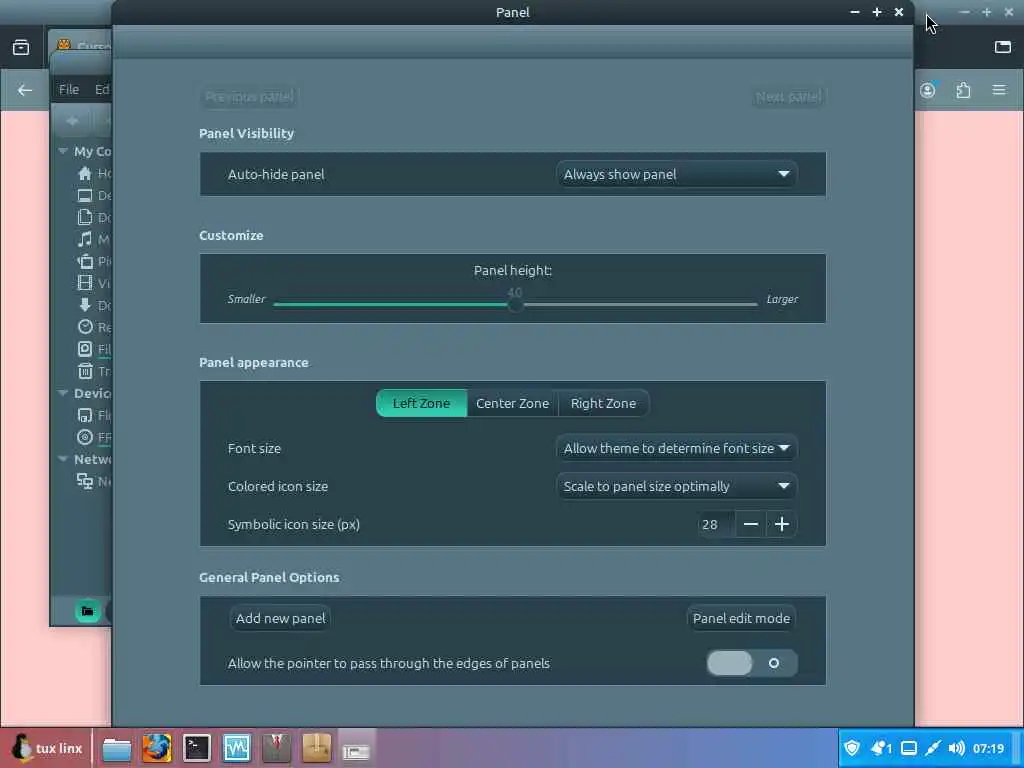Click the green folder button at file manager bottom
The image size is (1024, 768).
point(88,612)
